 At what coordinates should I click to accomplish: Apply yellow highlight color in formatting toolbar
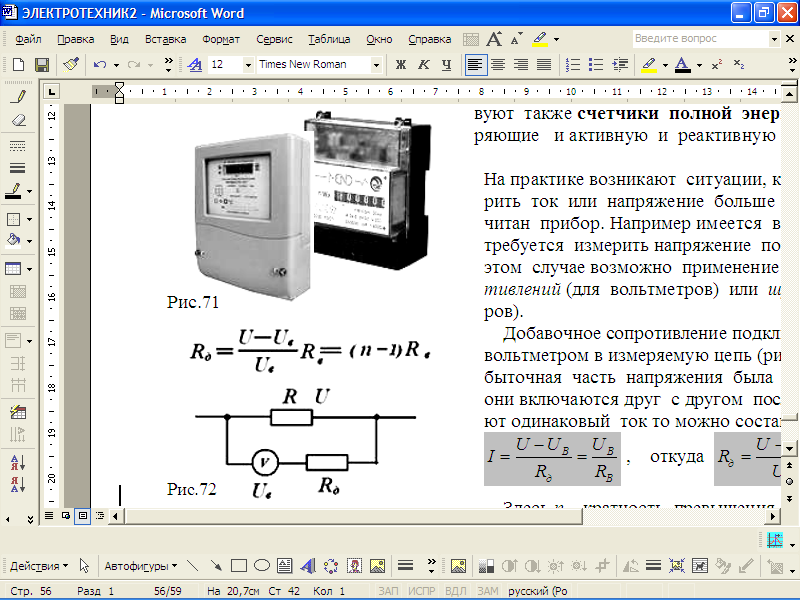(x=649, y=65)
